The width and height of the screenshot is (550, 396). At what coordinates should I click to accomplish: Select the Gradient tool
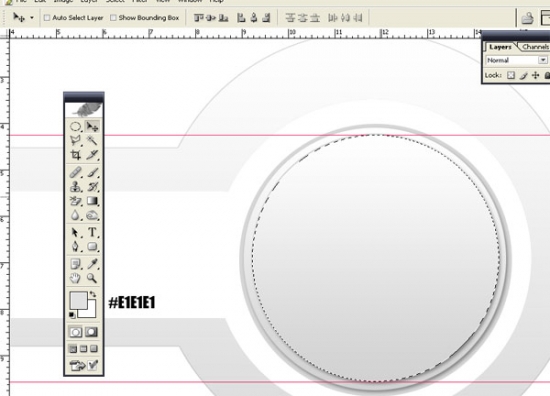[92, 201]
